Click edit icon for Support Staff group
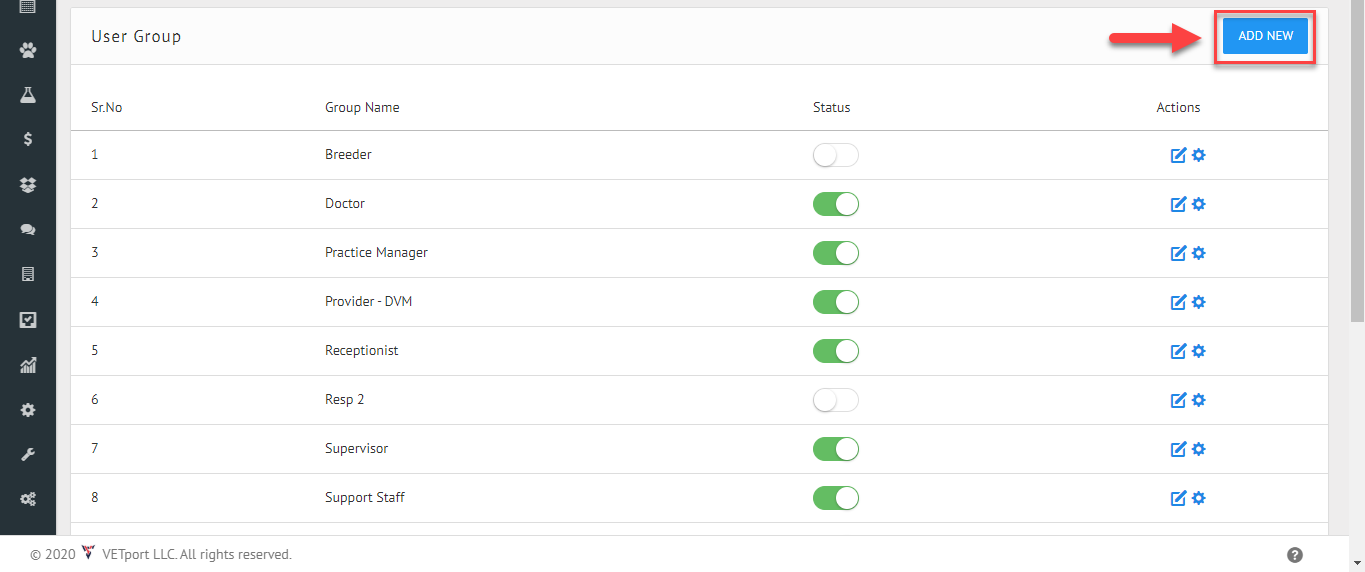Viewport: 1365px width, 572px height. tap(1178, 498)
